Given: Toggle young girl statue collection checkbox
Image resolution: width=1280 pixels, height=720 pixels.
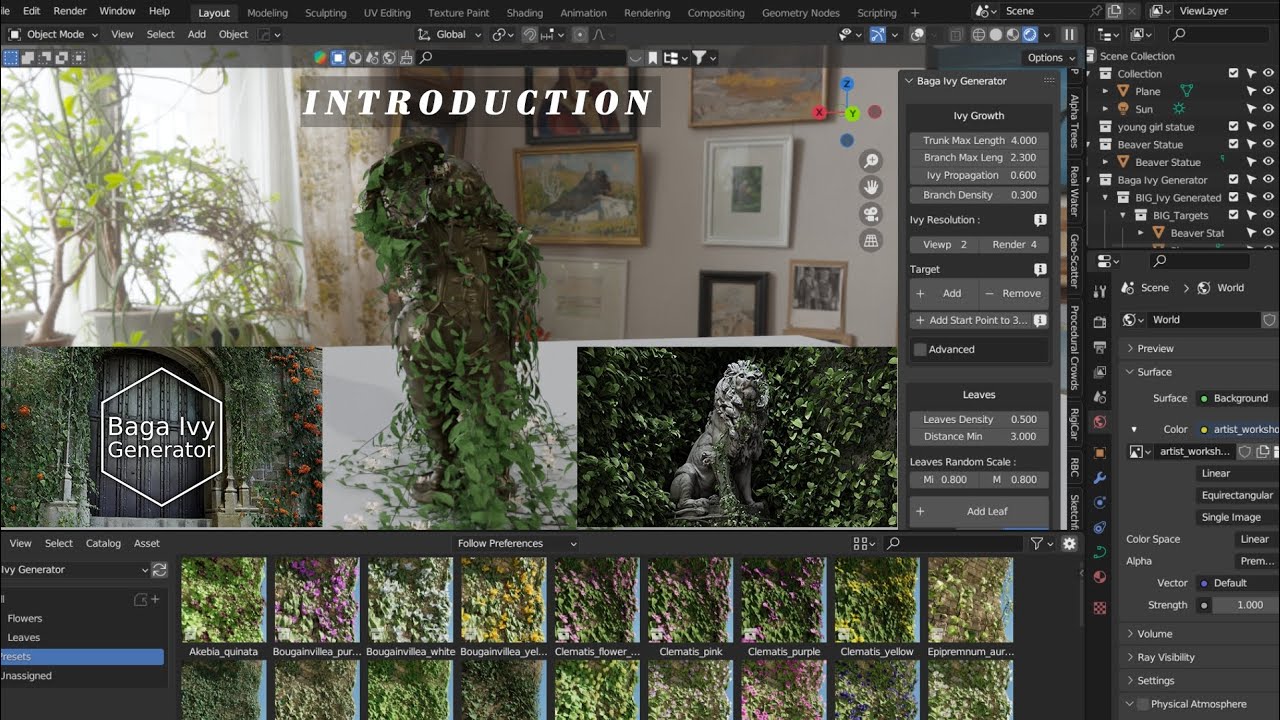Looking at the screenshot, I should [x=1233, y=127].
